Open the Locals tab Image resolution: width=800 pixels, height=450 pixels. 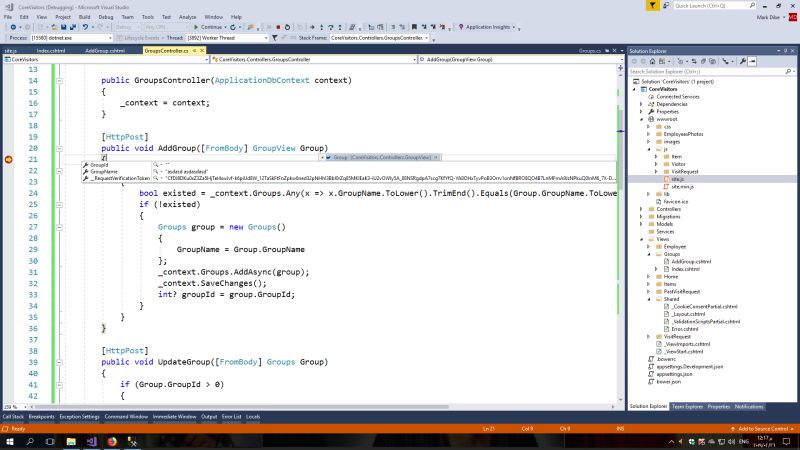253,417
